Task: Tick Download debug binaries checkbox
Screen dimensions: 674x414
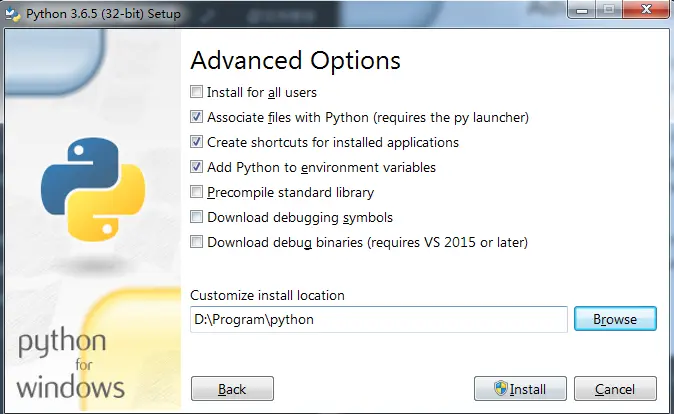Action: tap(196, 242)
